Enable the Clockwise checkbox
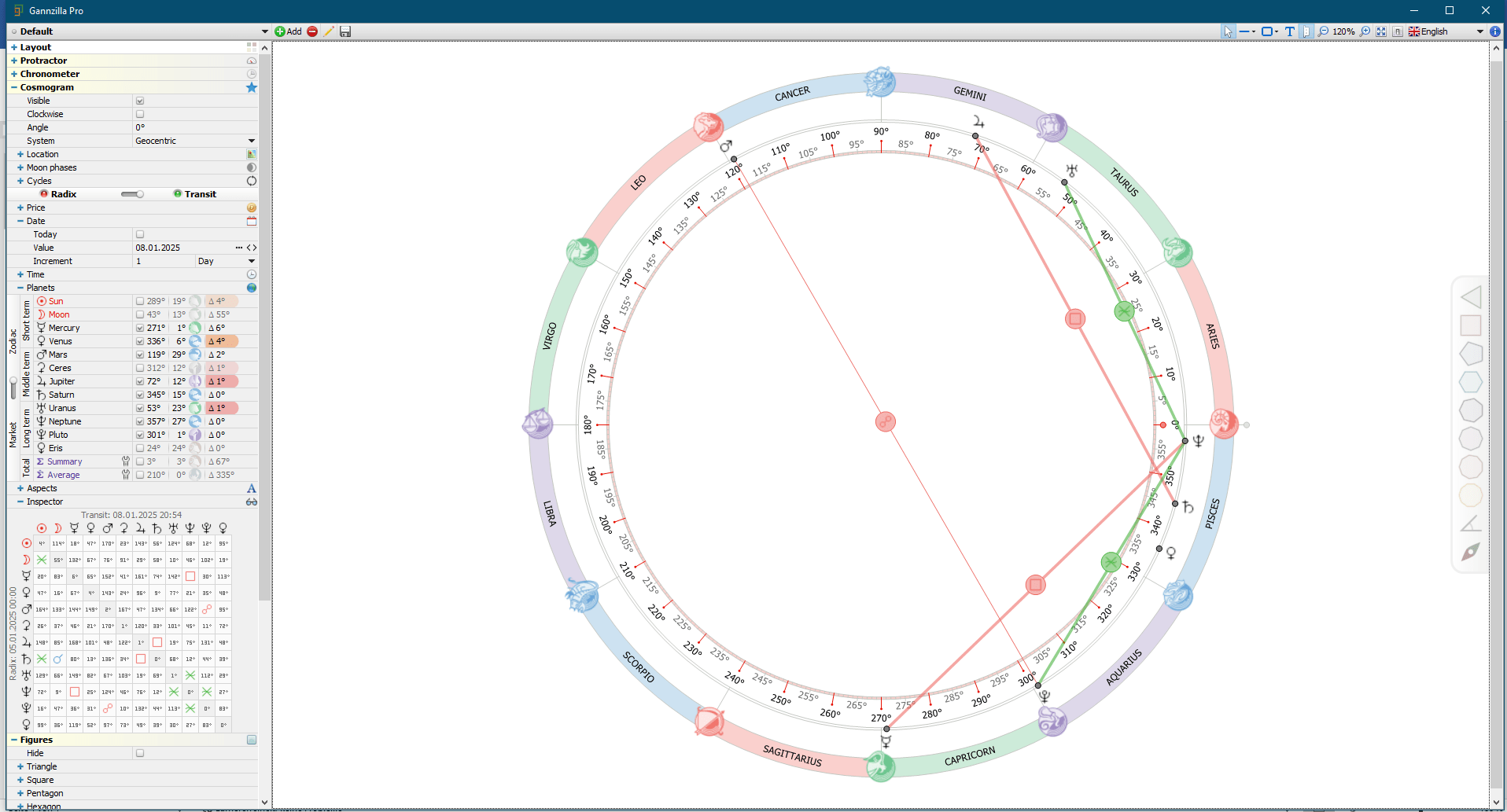The image size is (1507, 812). tap(140, 114)
